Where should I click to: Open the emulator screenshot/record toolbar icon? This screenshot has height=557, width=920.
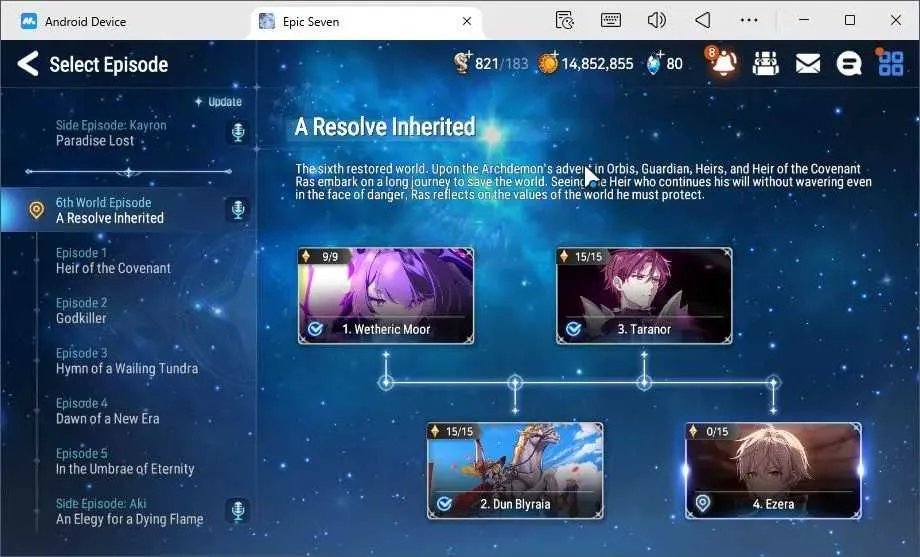564,21
